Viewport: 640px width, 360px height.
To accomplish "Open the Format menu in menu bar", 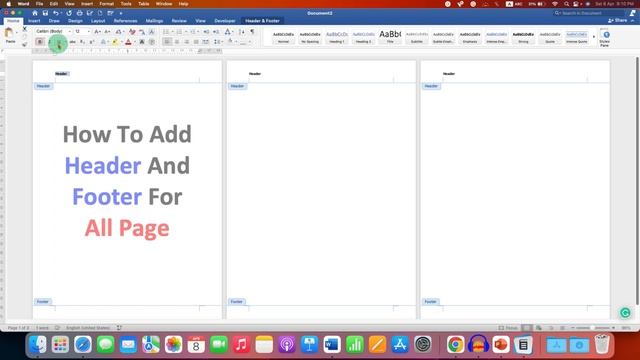I will click(x=107, y=4).
